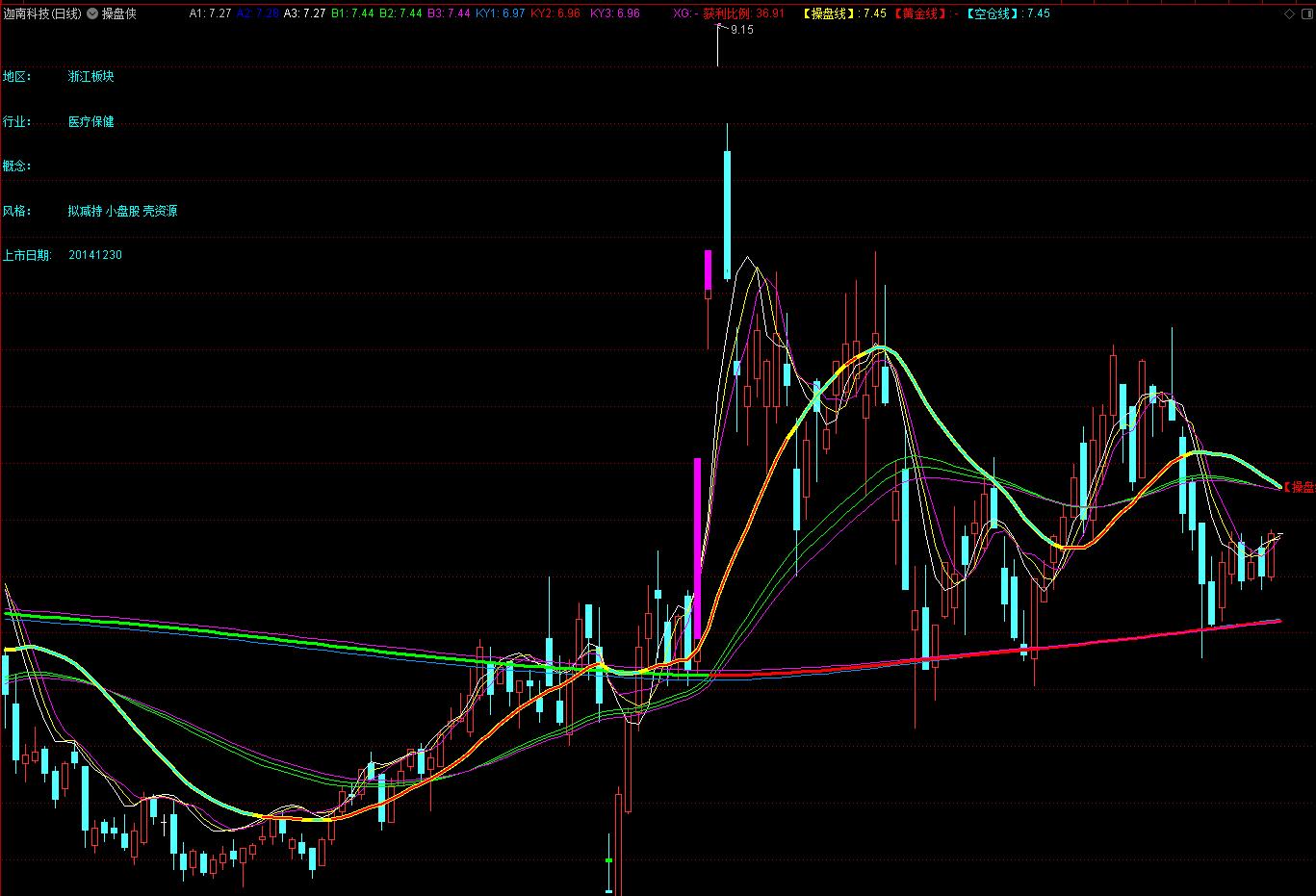Click the 【黄金线】 legend entry

pos(925,13)
